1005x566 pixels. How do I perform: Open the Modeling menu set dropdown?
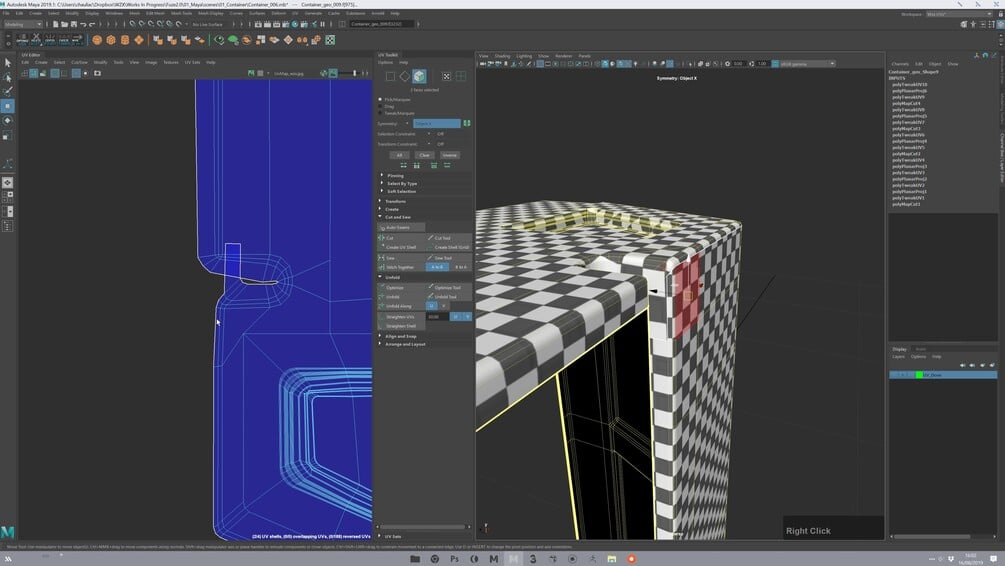(23, 24)
